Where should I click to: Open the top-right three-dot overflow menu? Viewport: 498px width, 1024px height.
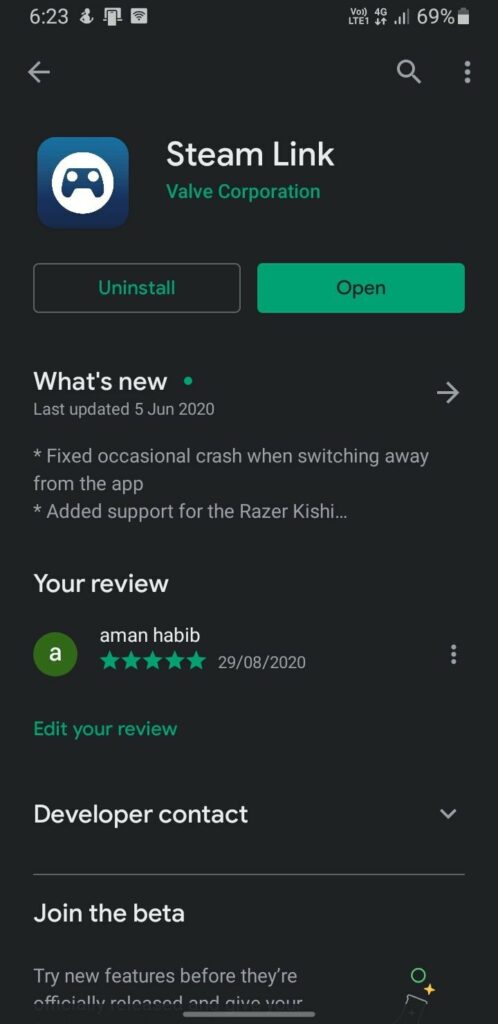[x=467, y=72]
